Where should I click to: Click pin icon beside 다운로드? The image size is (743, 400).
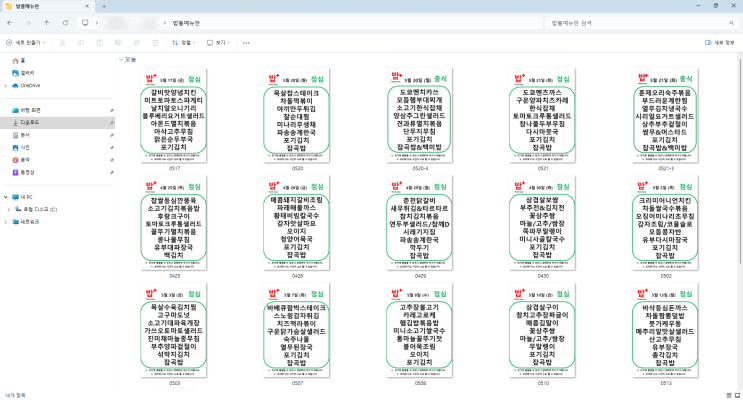point(112,123)
